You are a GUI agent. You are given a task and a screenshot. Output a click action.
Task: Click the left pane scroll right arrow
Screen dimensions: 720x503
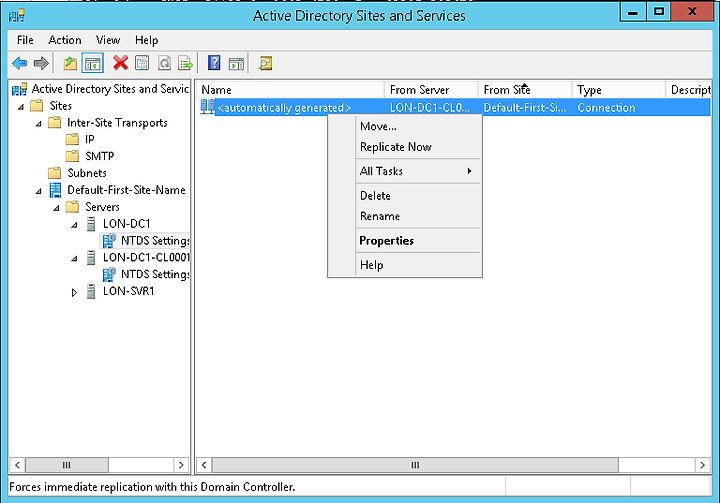coord(181,465)
